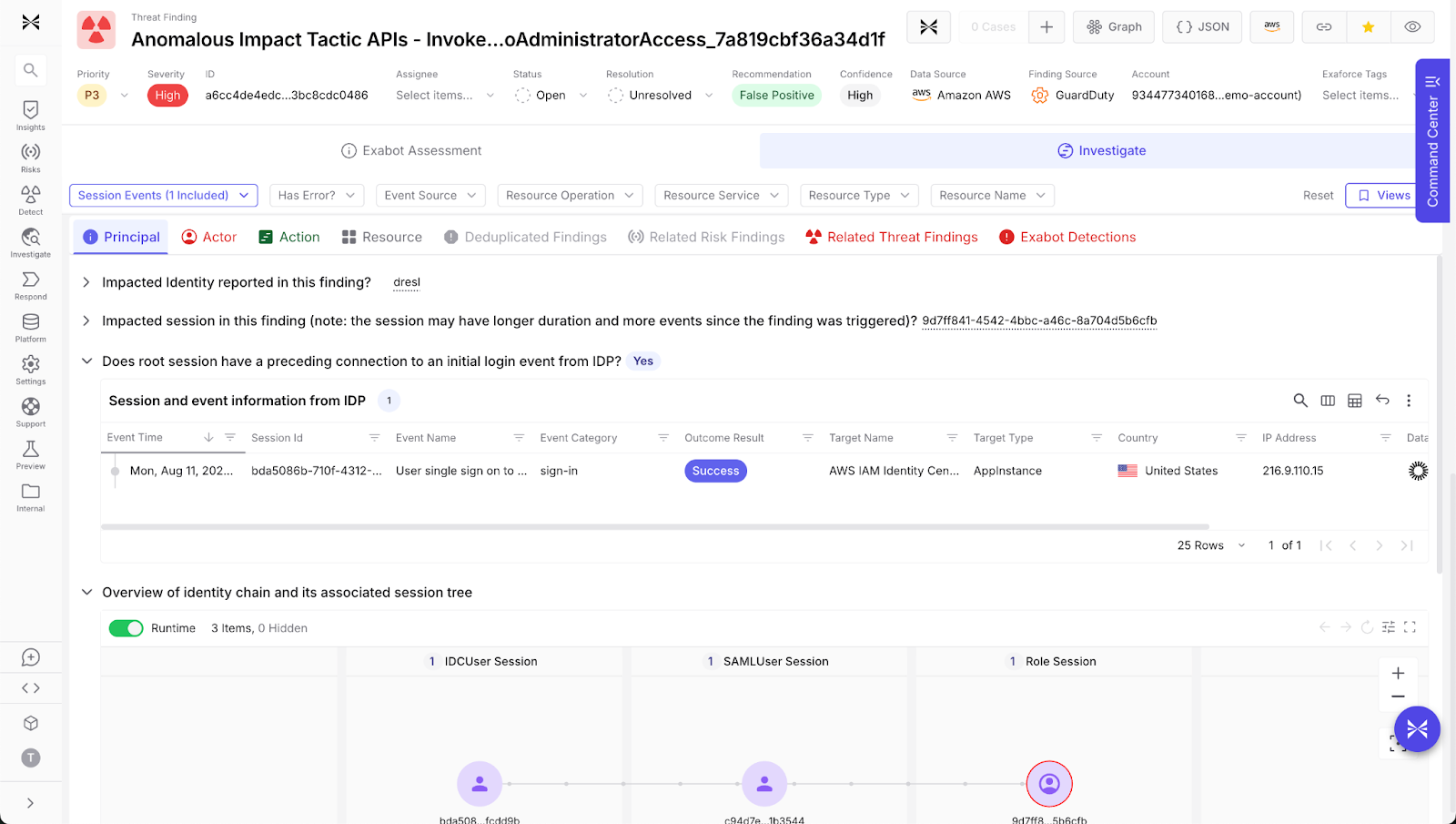Image resolution: width=1456 pixels, height=824 pixels.
Task: Open Settings from the sidebar
Action: (x=30, y=369)
